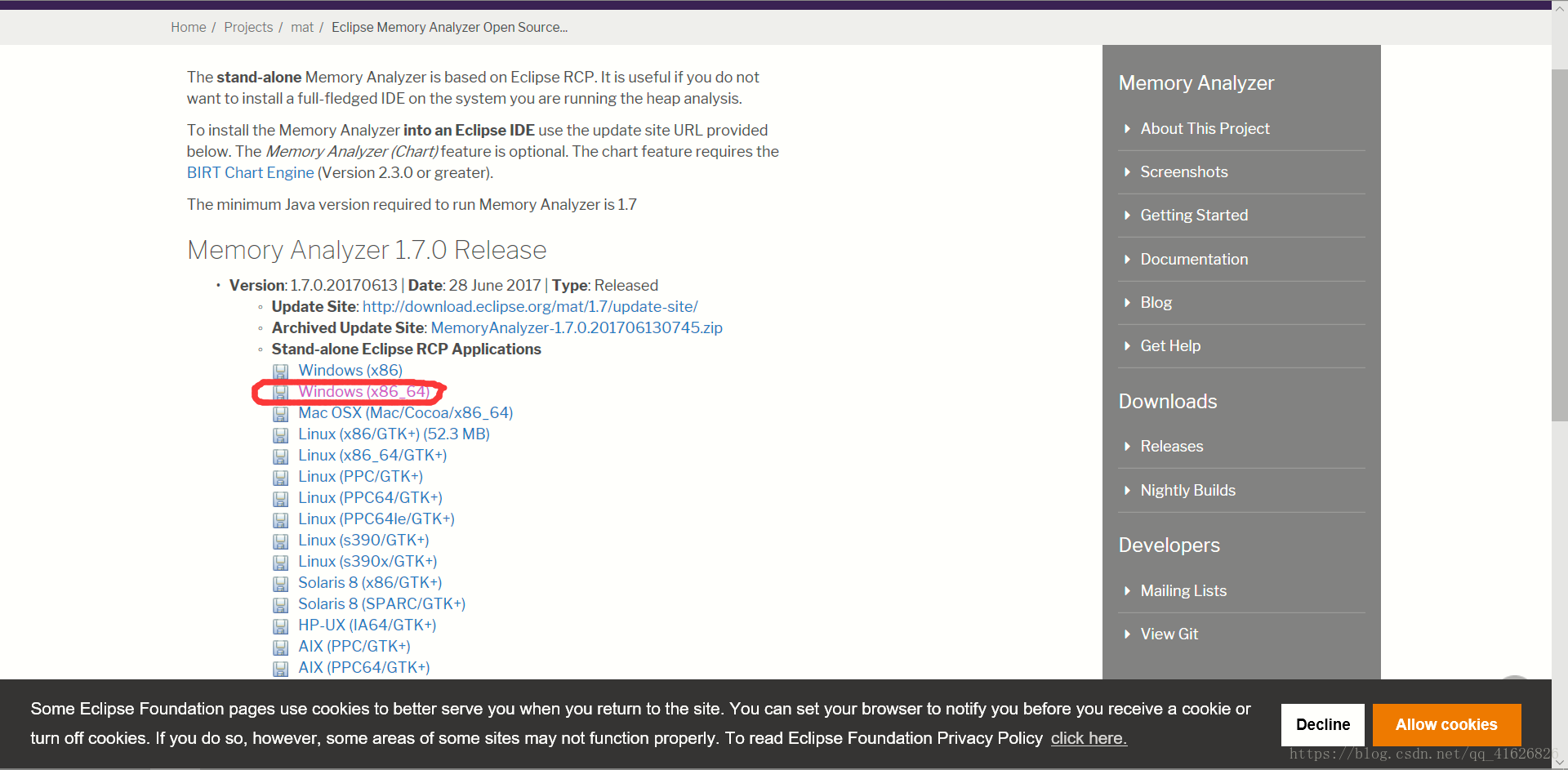The width and height of the screenshot is (1568, 770).
Task: Open the update-site URL link
Action: click(530, 307)
